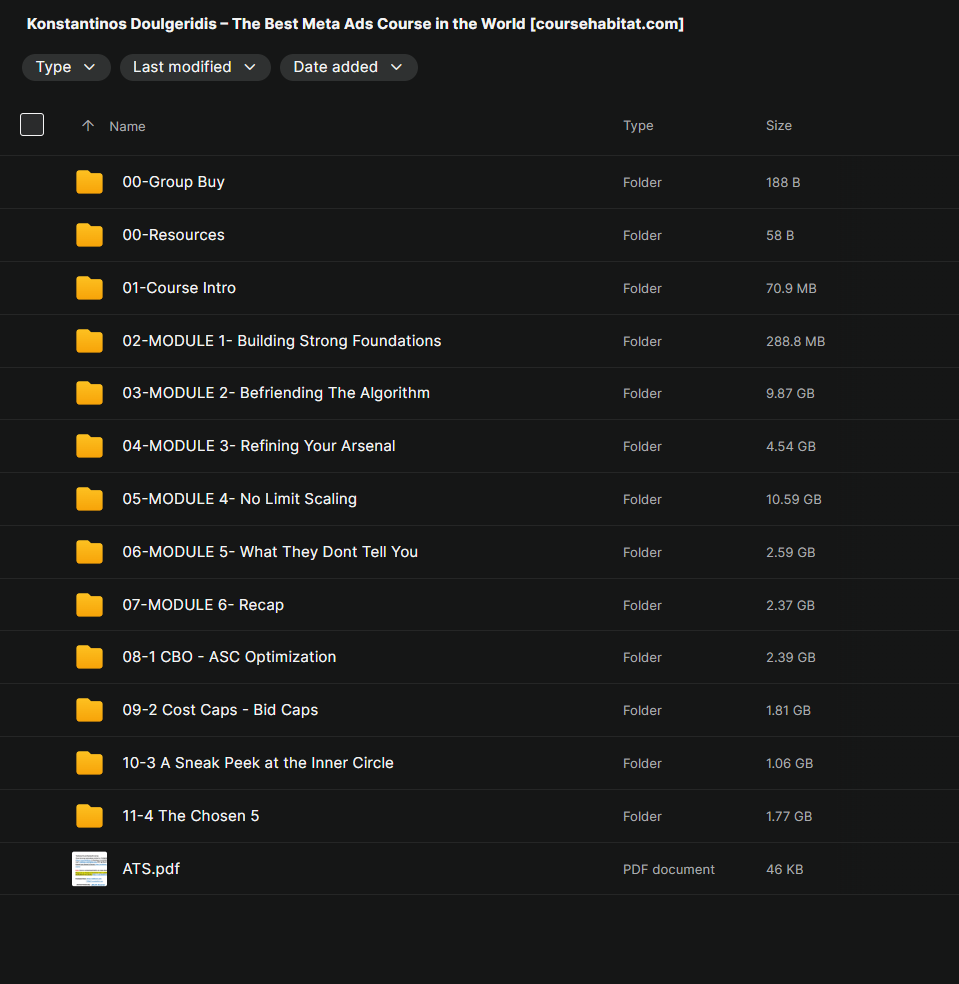
Task: Click folder icon for 07-MODULE 6- Recap
Action: [x=89, y=605]
